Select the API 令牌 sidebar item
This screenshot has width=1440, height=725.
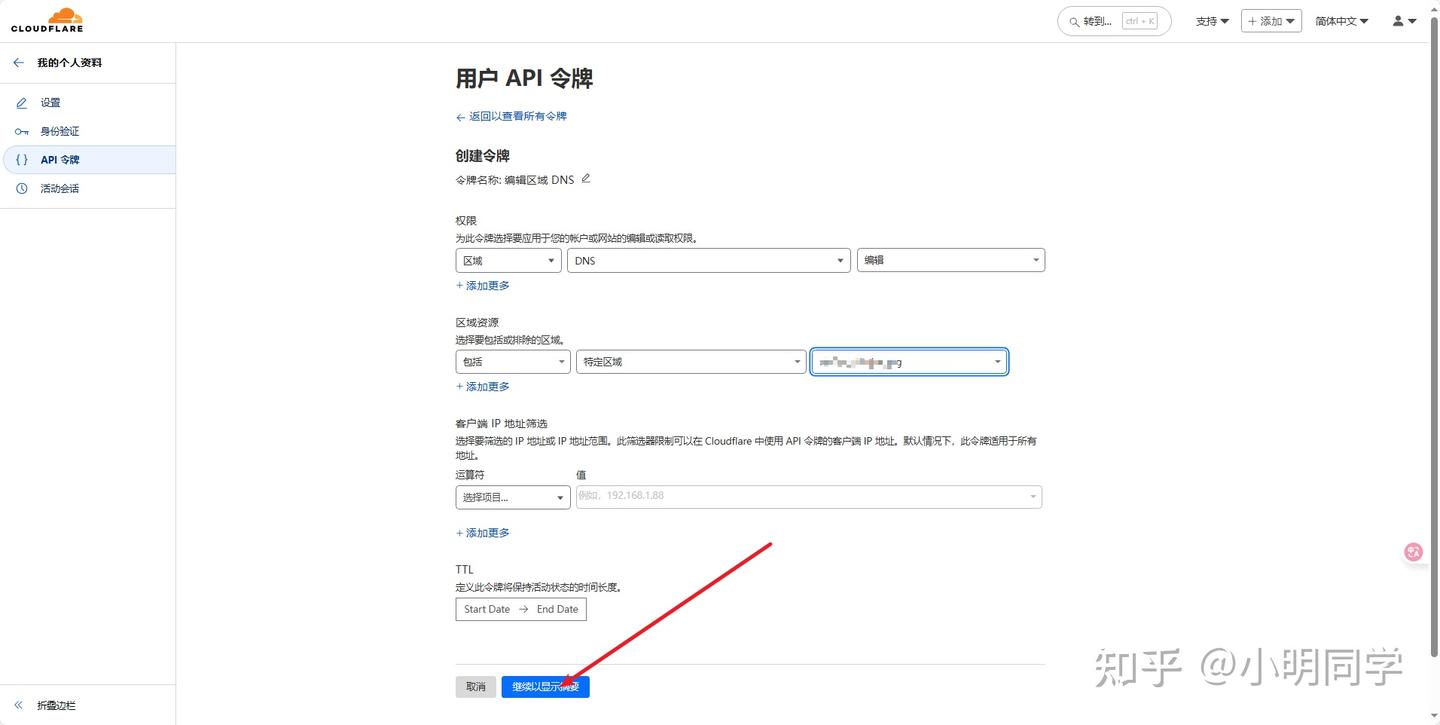pyautogui.click(x=88, y=160)
